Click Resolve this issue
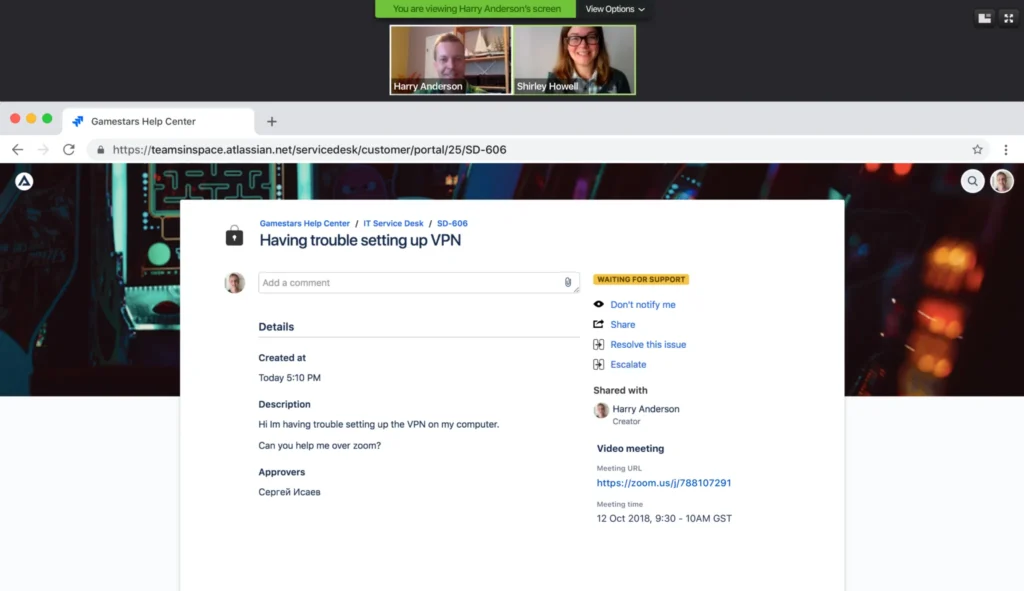 click(648, 345)
